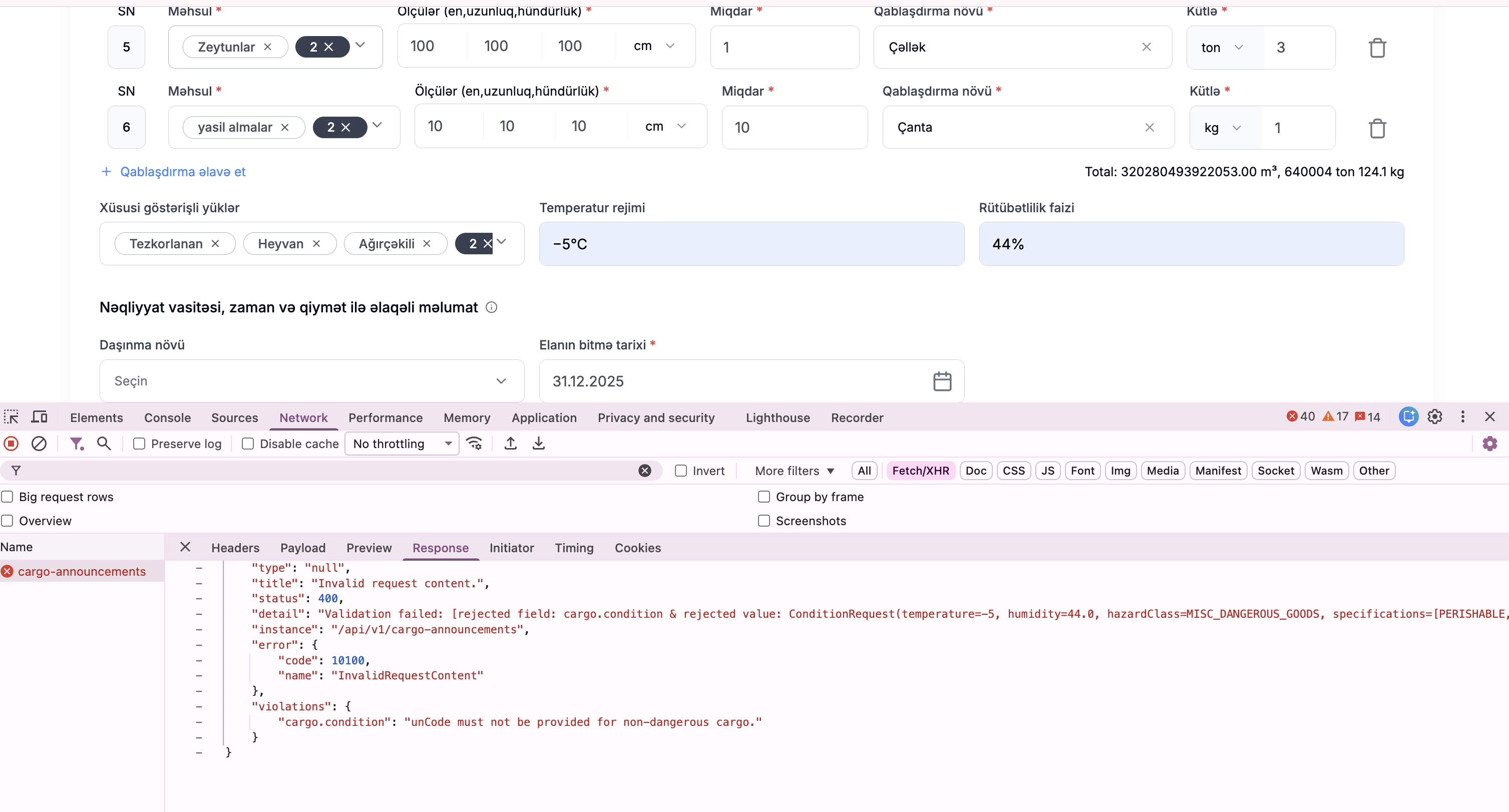Clear the Çəllək packaging type
1509x812 pixels.
tap(1147, 47)
